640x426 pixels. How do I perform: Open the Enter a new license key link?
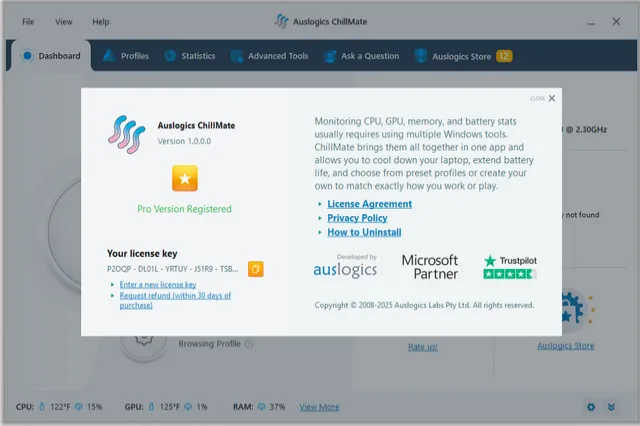coord(158,284)
